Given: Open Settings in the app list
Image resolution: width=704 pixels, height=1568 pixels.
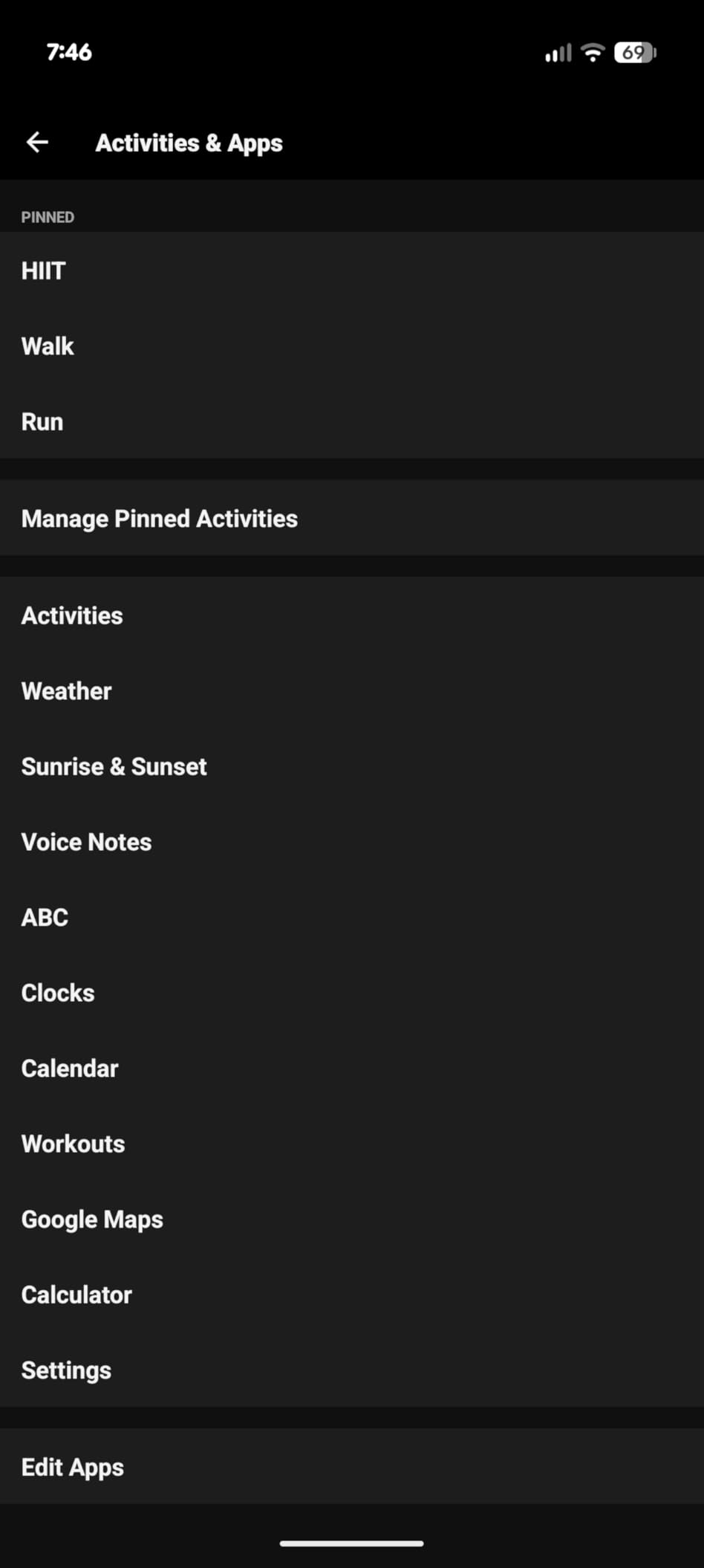Looking at the screenshot, I should click(x=352, y=1370).
